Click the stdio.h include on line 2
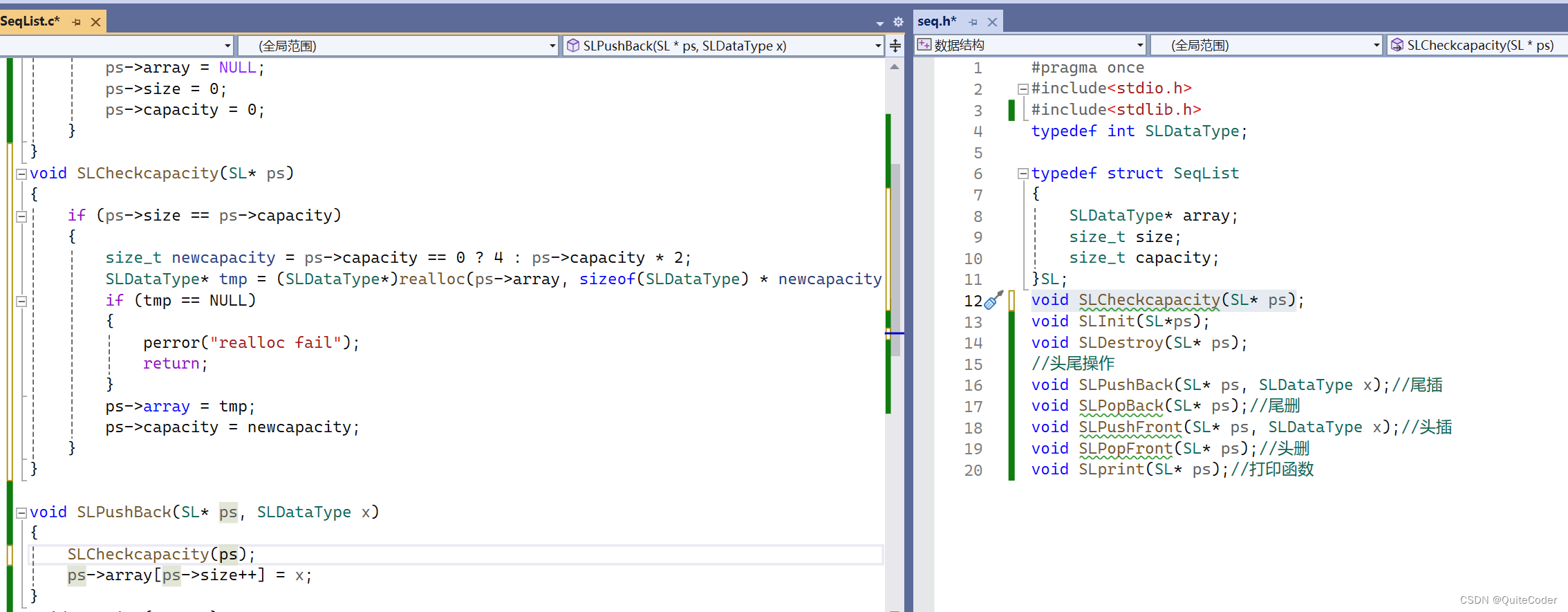Screen dimensions: 1568x612 [x=1112, y=89]
